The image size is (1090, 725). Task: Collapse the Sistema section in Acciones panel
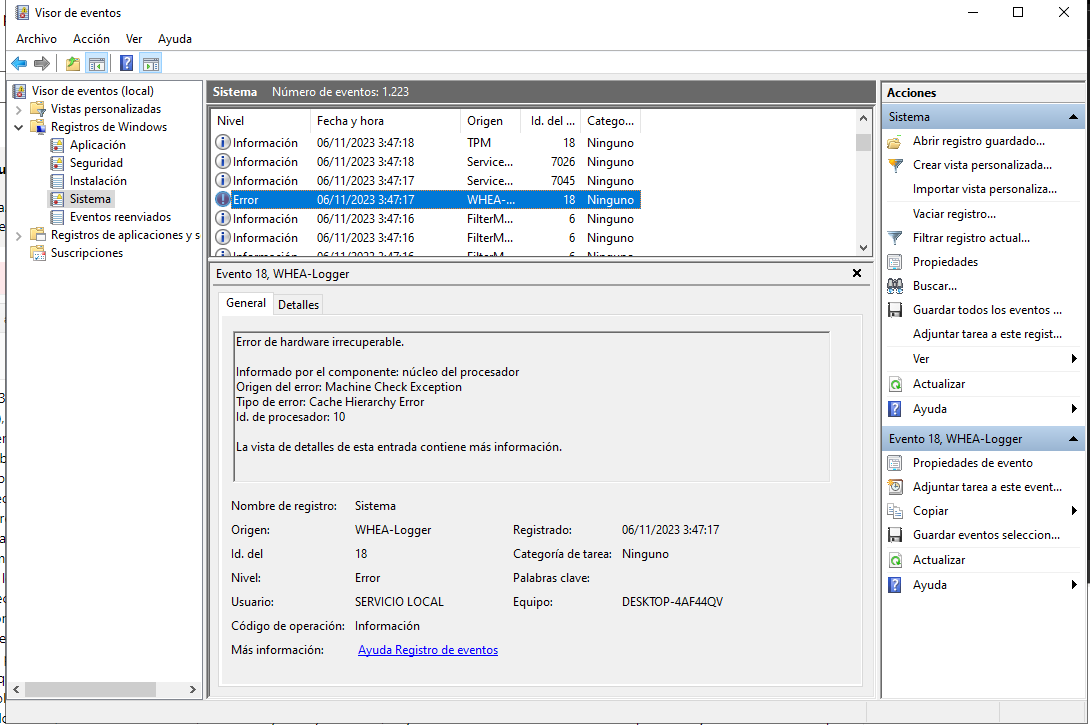(1073, 117)
